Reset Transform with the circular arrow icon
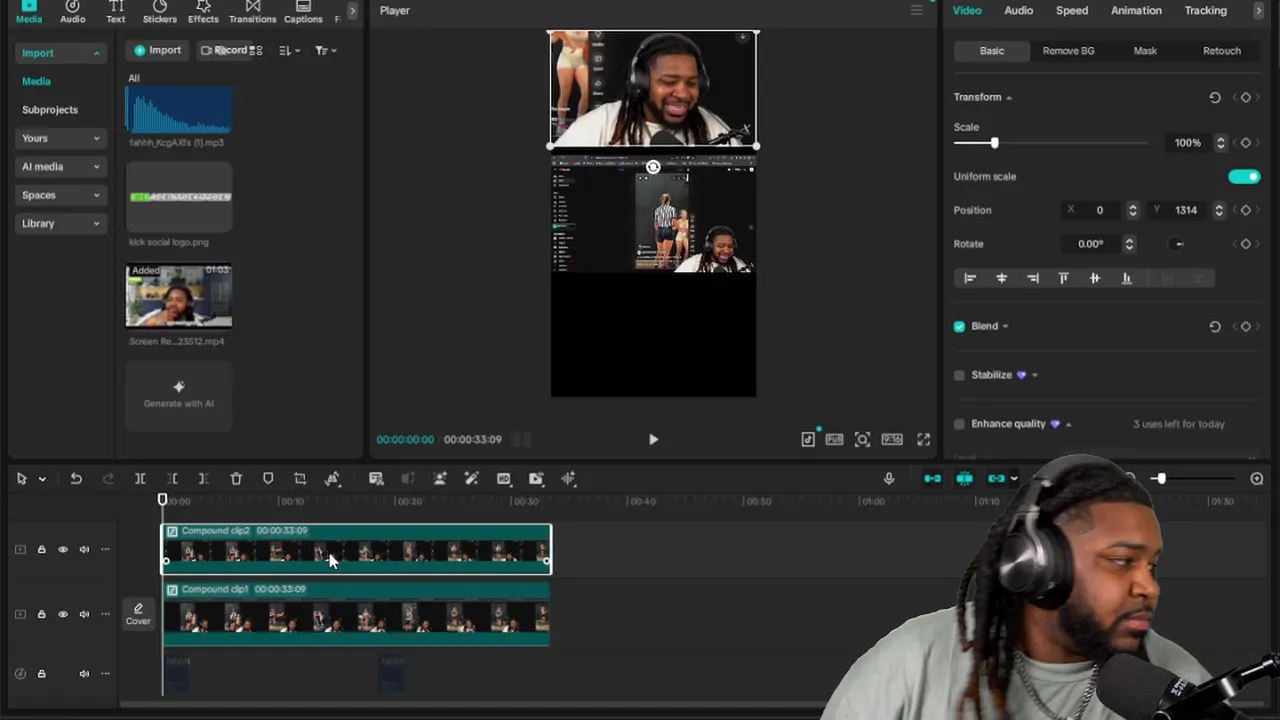Image resolution: width=1280 pixels, height=720 pixels. point(1215,97)
